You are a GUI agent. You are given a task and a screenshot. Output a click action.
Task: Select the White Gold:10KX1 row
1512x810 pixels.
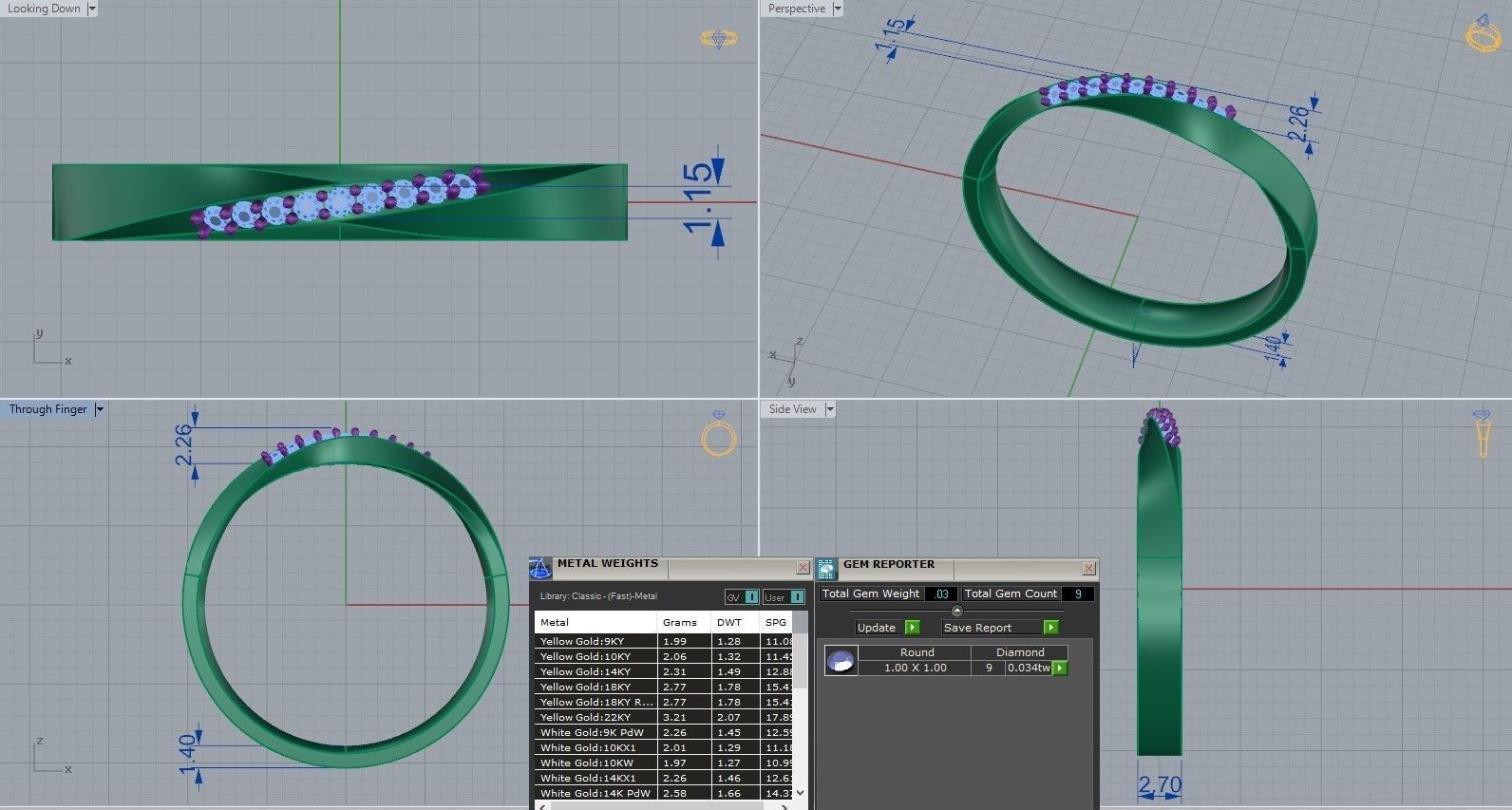pyautogui.click(x=664, y=747)
